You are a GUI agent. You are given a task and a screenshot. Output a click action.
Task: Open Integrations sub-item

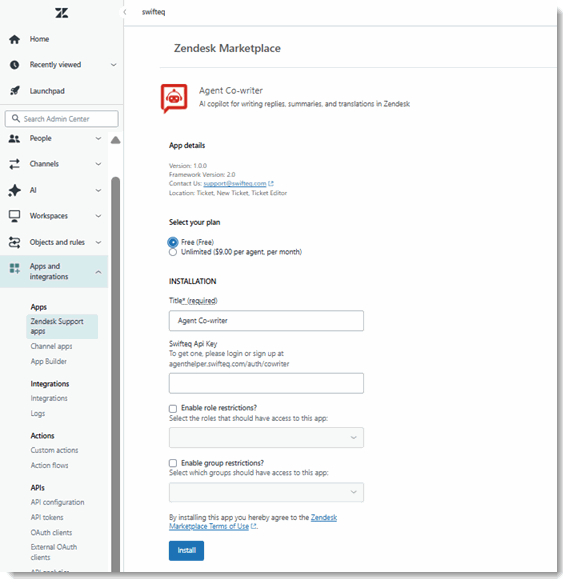pyautogui.click(x=49, y=398)
